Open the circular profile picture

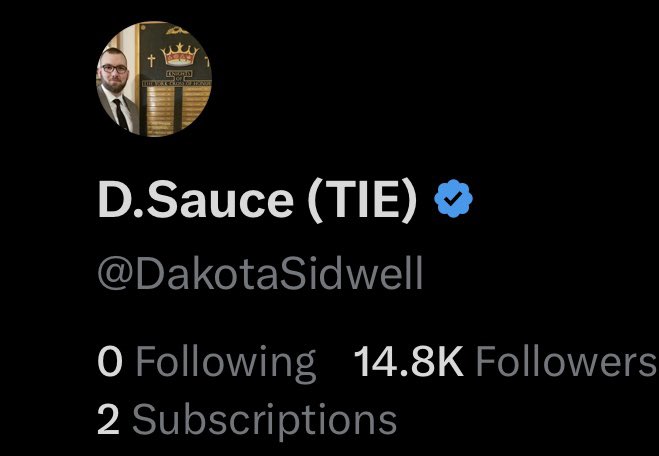pos(154,79)
